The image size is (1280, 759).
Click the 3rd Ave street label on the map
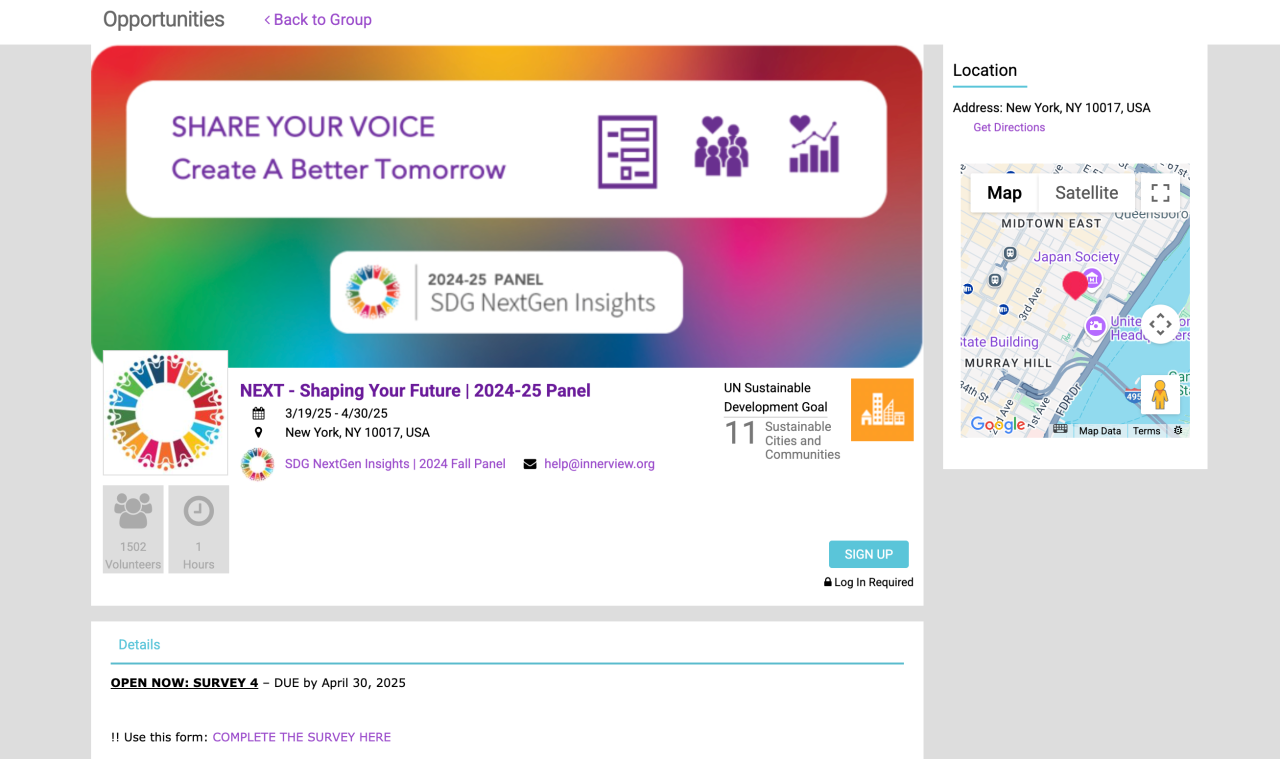(x=1030, y=305)
